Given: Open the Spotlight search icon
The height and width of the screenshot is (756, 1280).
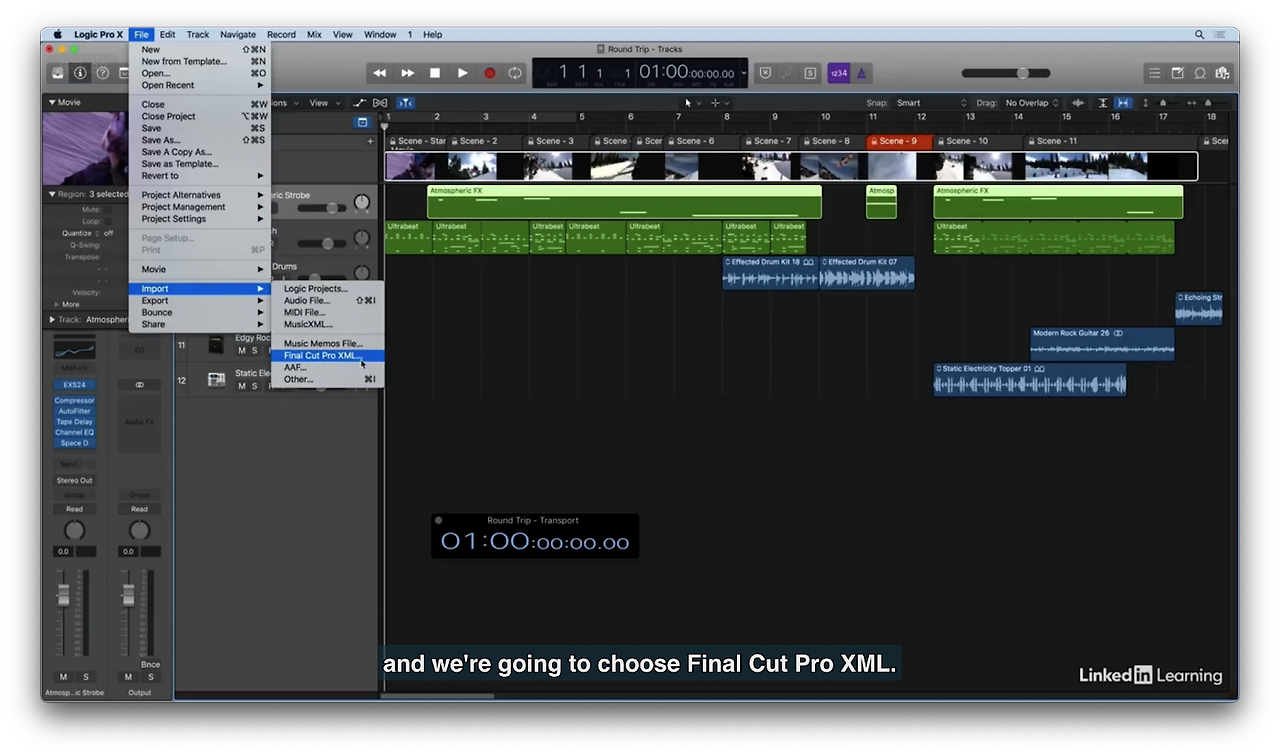Looking at the screenshot, I should pos(1200,34).
